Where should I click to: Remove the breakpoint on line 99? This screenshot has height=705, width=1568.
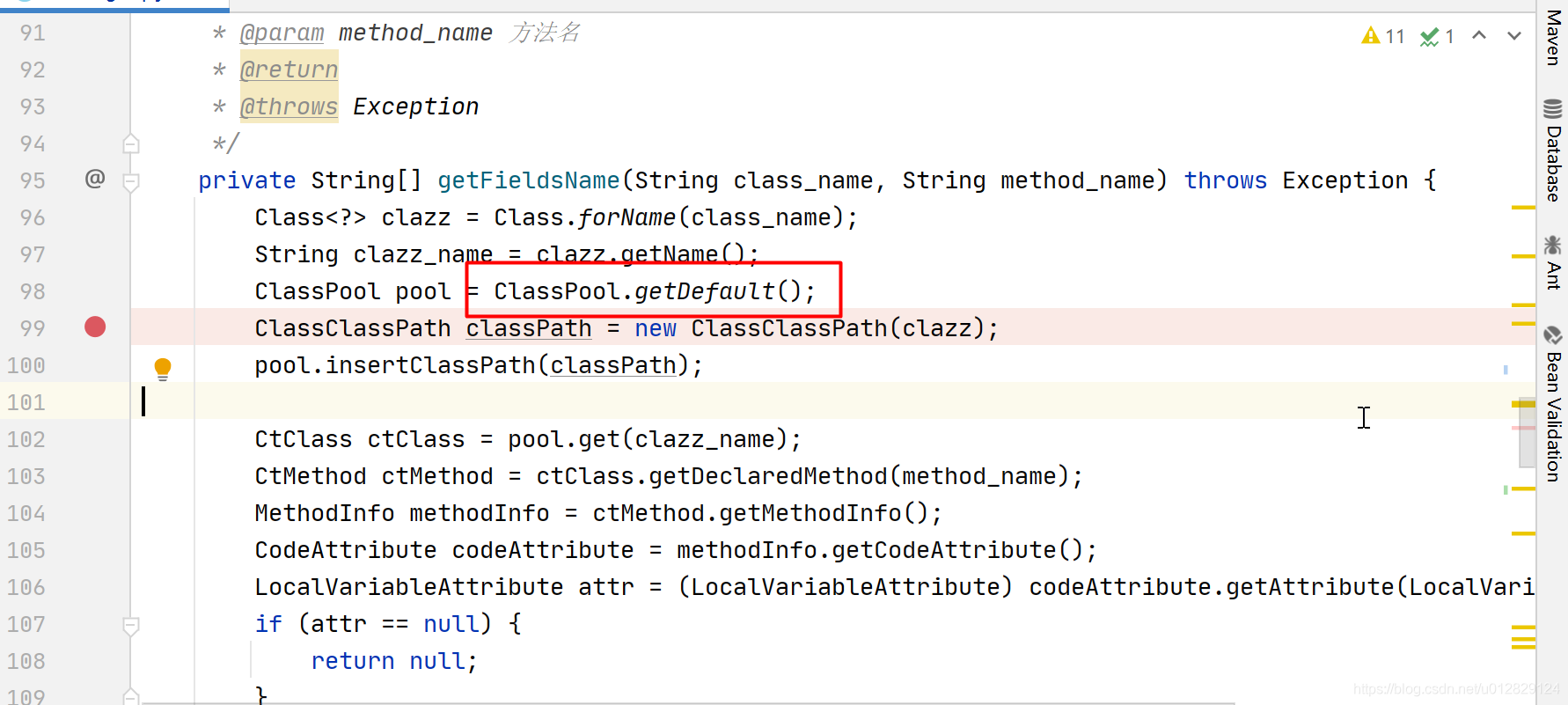[95, 327]
